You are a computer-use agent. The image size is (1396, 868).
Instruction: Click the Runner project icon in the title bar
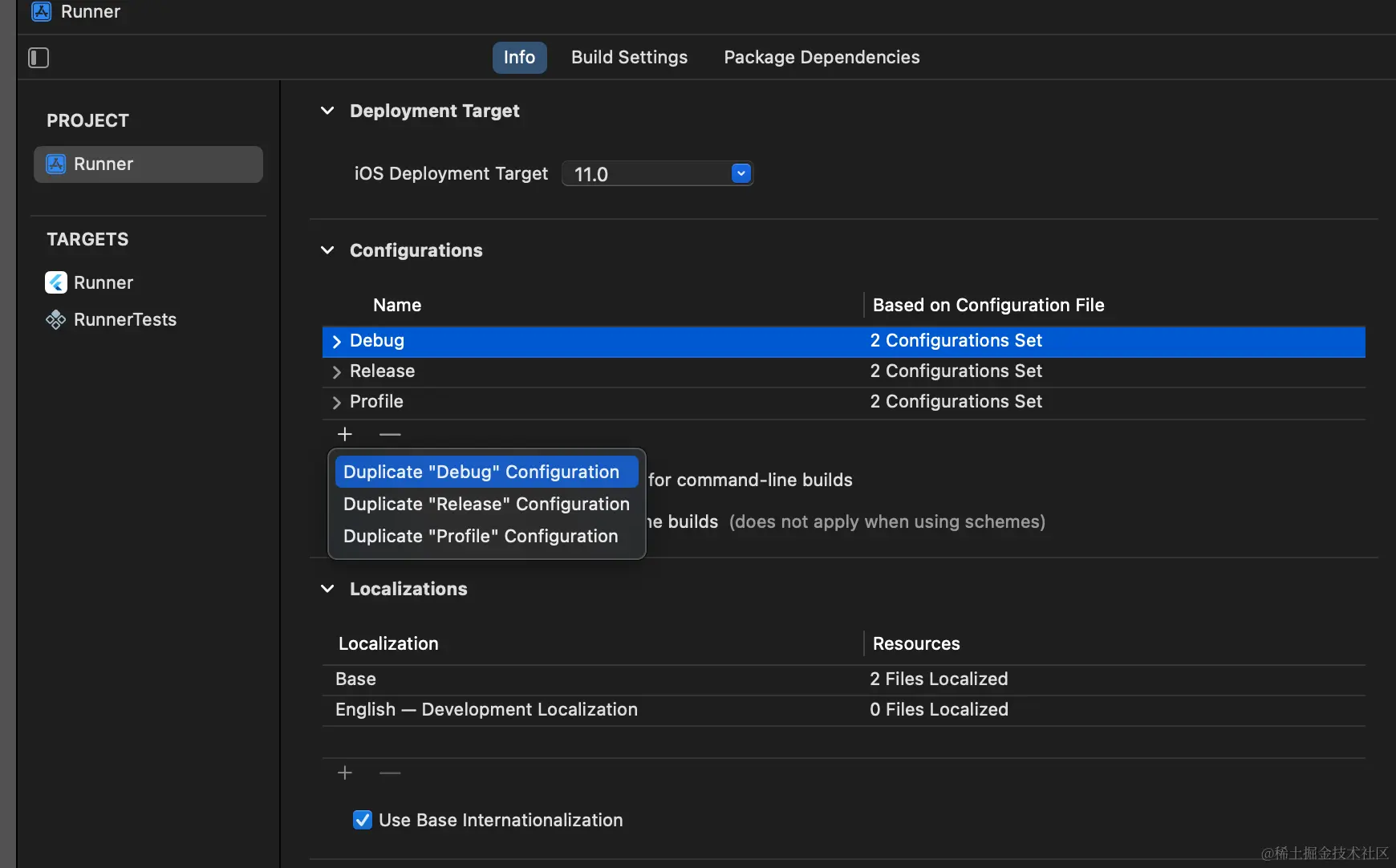(x=42, y=11)
